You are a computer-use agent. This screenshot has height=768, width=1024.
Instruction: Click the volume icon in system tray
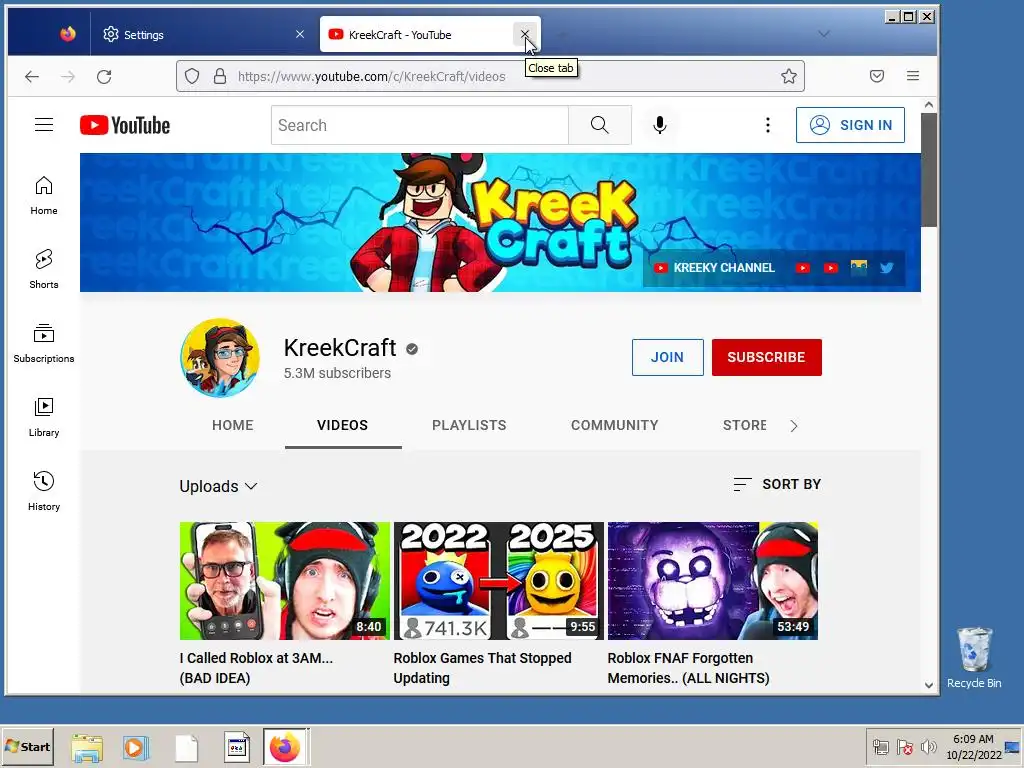click(x=928, y=746)
